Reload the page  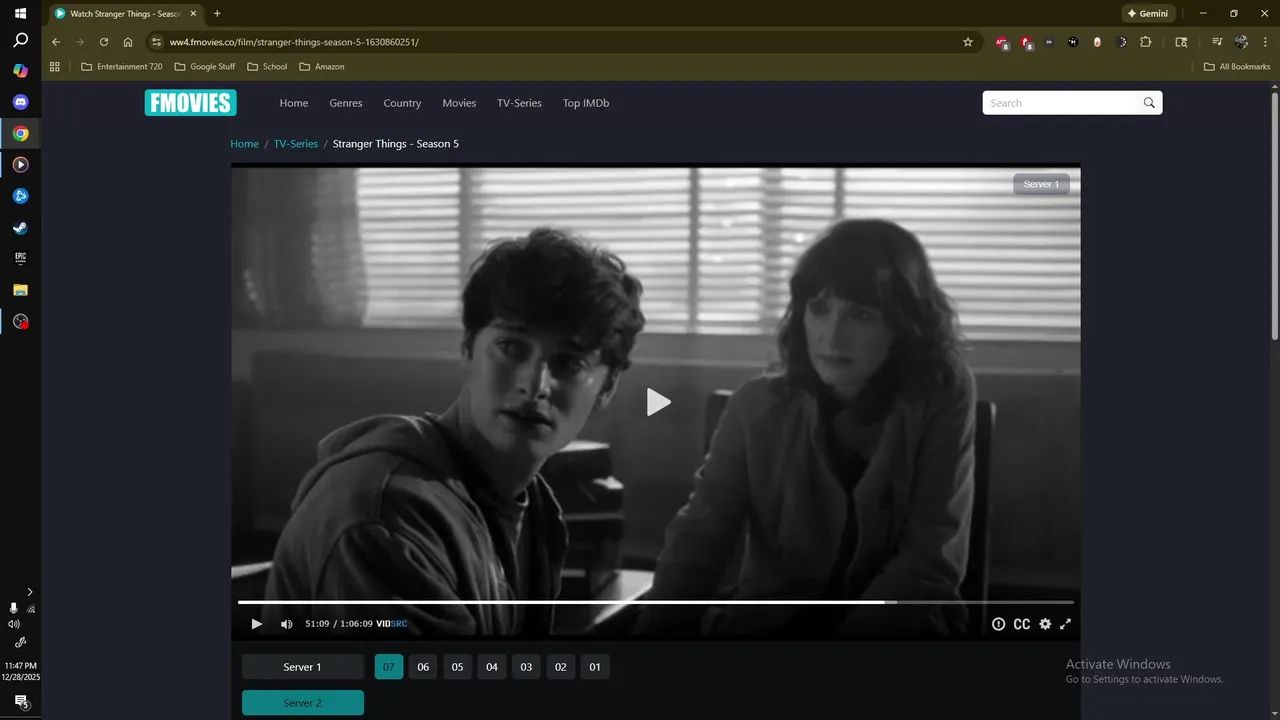[x=104, y=42]
